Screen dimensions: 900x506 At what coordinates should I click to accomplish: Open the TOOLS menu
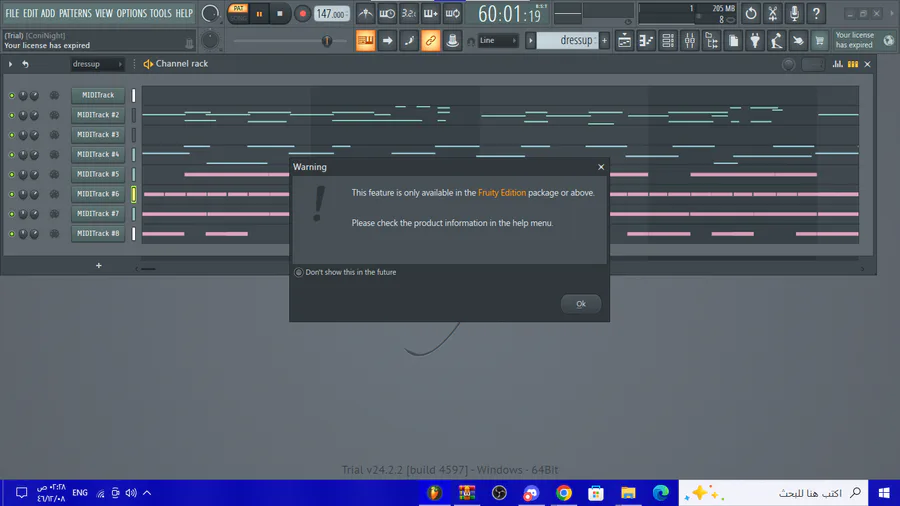coord(161,13)
